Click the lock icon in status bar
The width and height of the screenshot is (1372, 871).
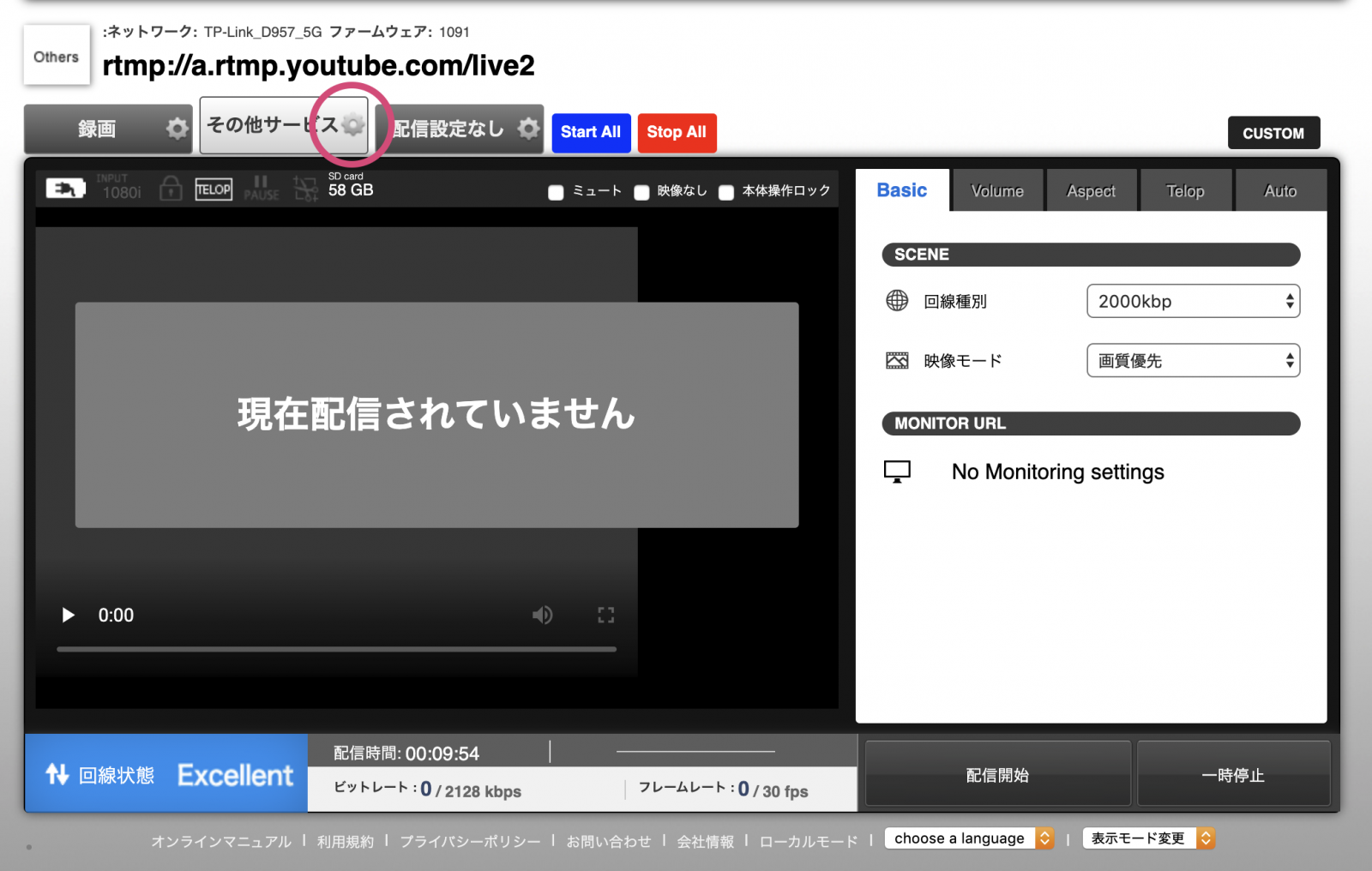click(171, 189)
